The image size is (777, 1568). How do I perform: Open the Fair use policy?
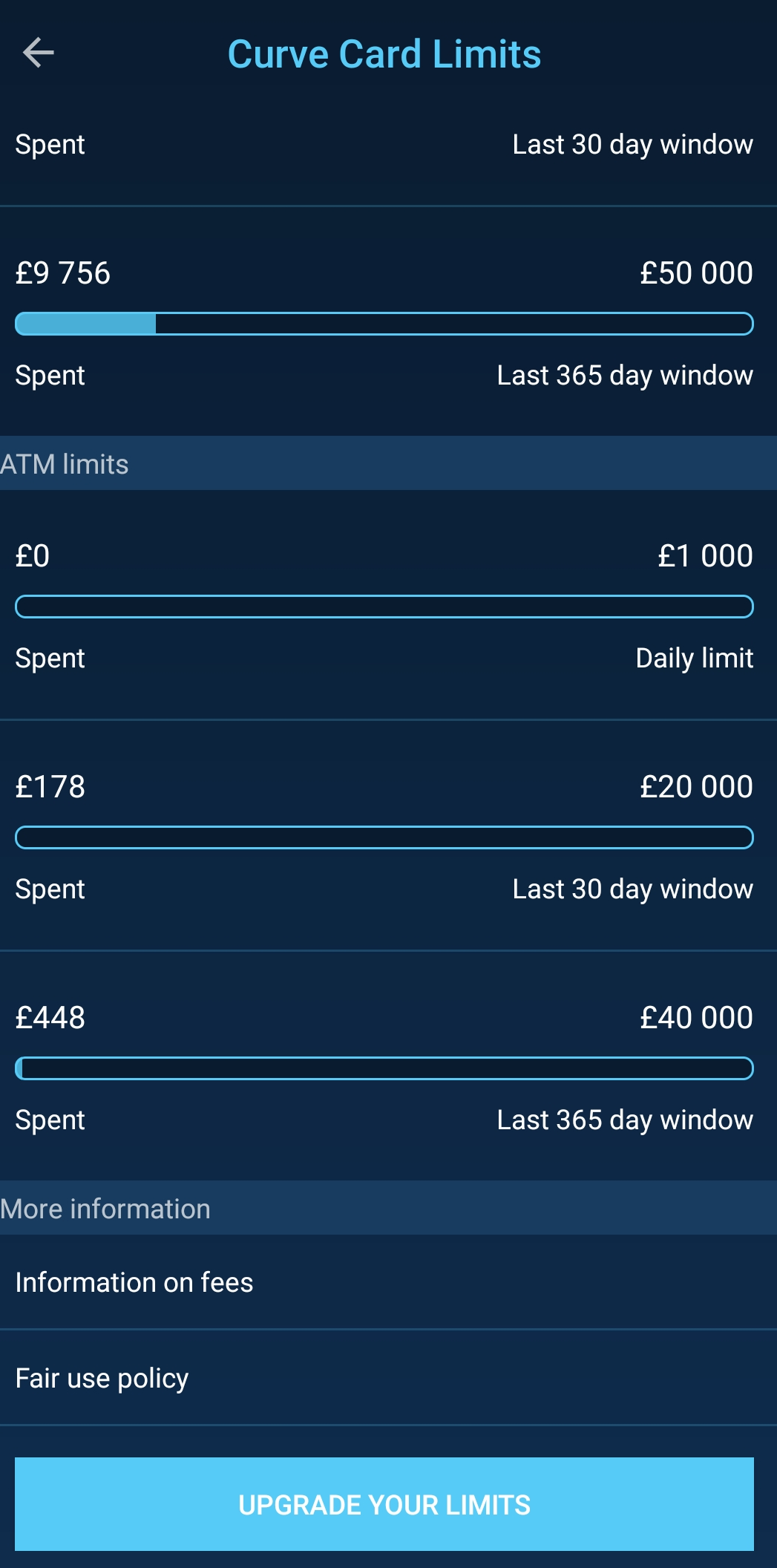coord(102,1378)
